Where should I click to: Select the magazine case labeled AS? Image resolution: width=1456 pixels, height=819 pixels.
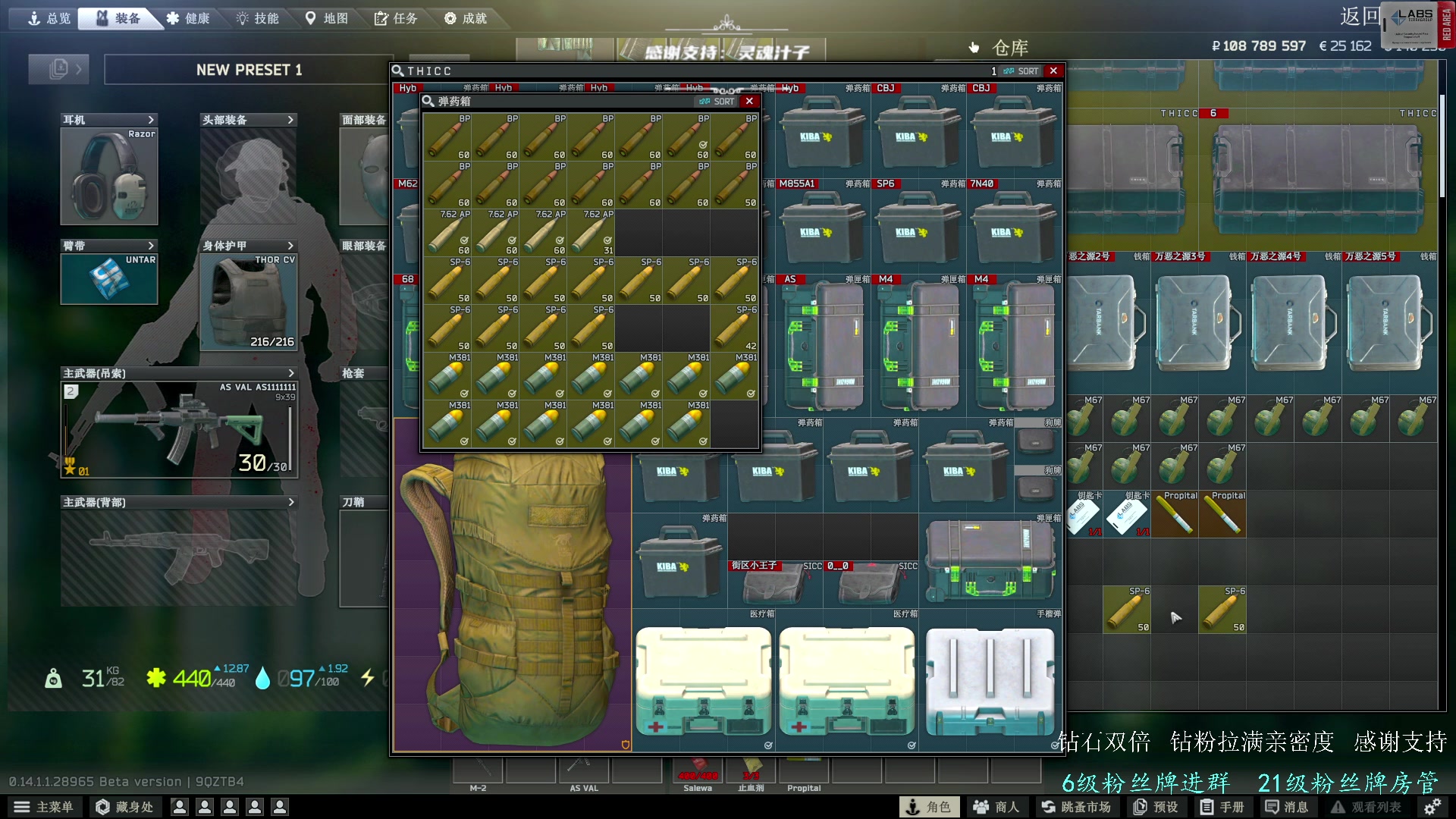coord(824,345)
